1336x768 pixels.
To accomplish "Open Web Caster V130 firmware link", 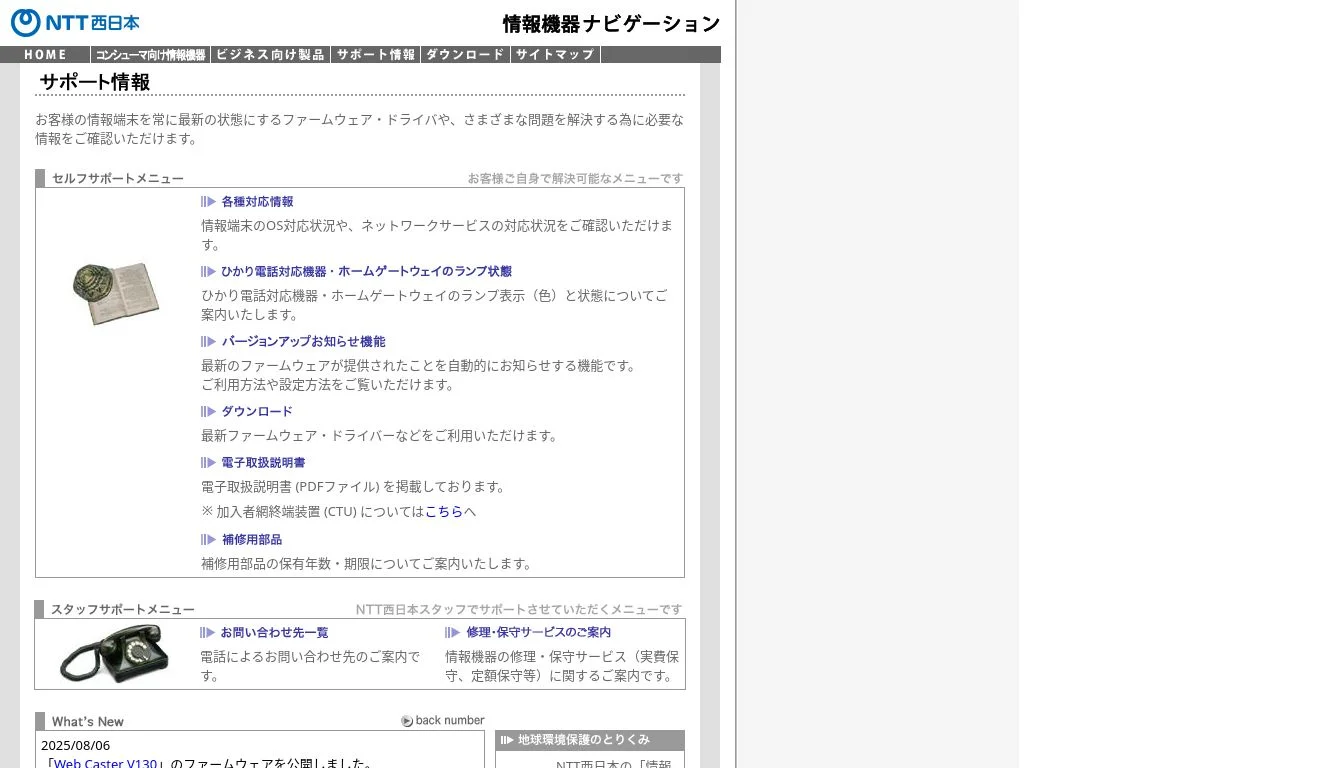I will coord(105,763).
